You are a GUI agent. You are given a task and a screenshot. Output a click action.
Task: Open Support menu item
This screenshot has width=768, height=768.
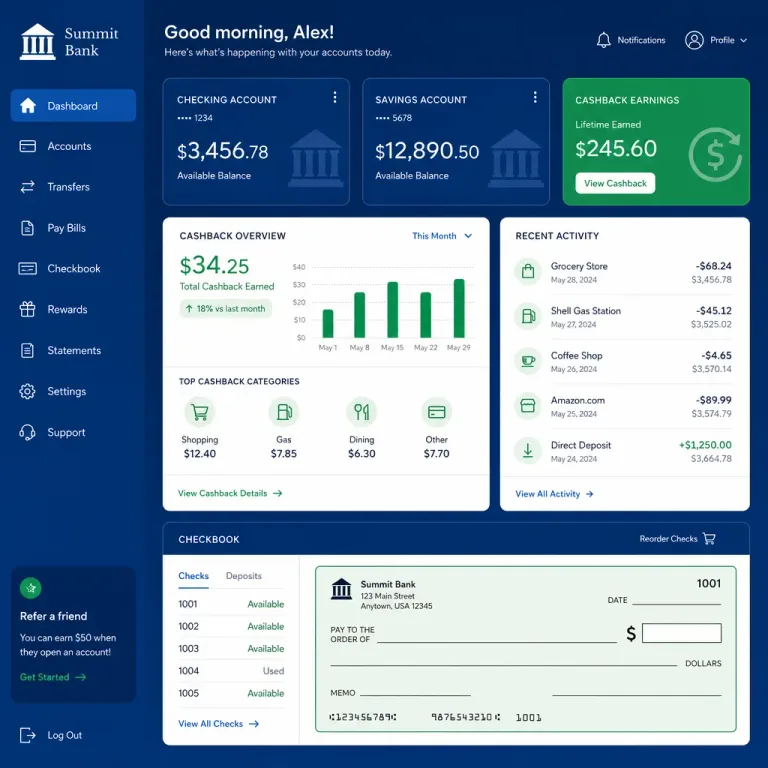click(73, 432)
